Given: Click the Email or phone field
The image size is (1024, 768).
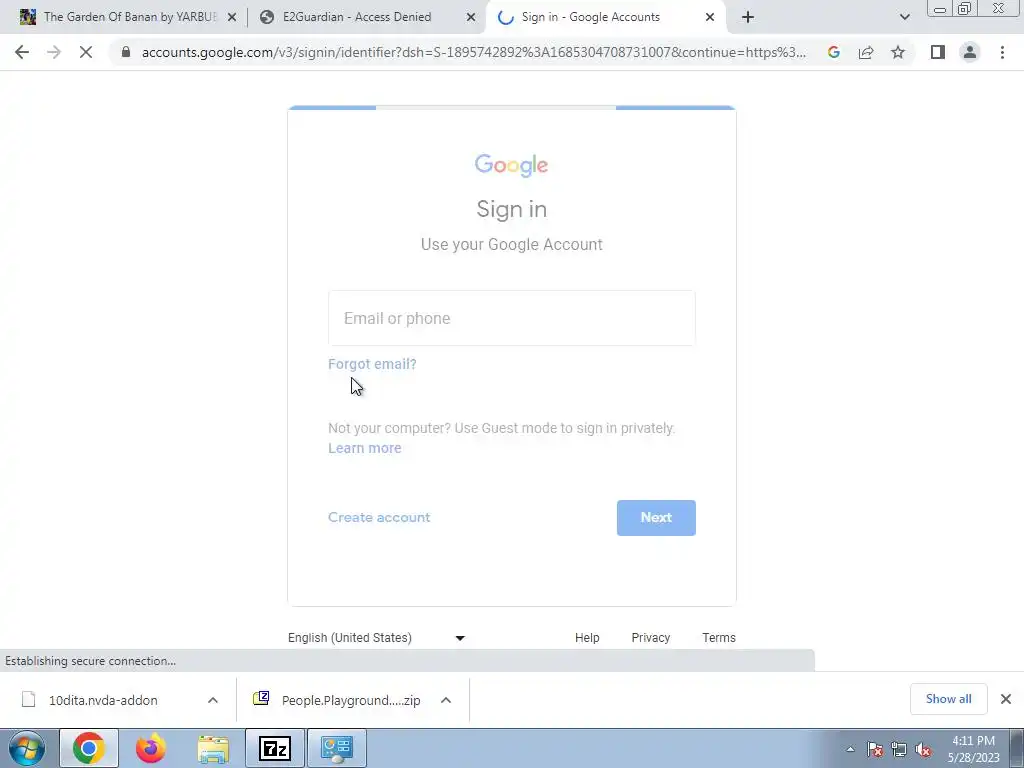Looking at the screenshot, I should click(x=511, y=318).
